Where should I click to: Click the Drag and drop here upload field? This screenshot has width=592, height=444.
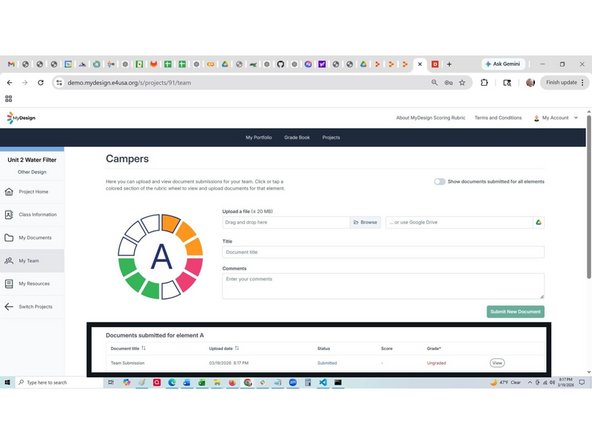(286, 222)
